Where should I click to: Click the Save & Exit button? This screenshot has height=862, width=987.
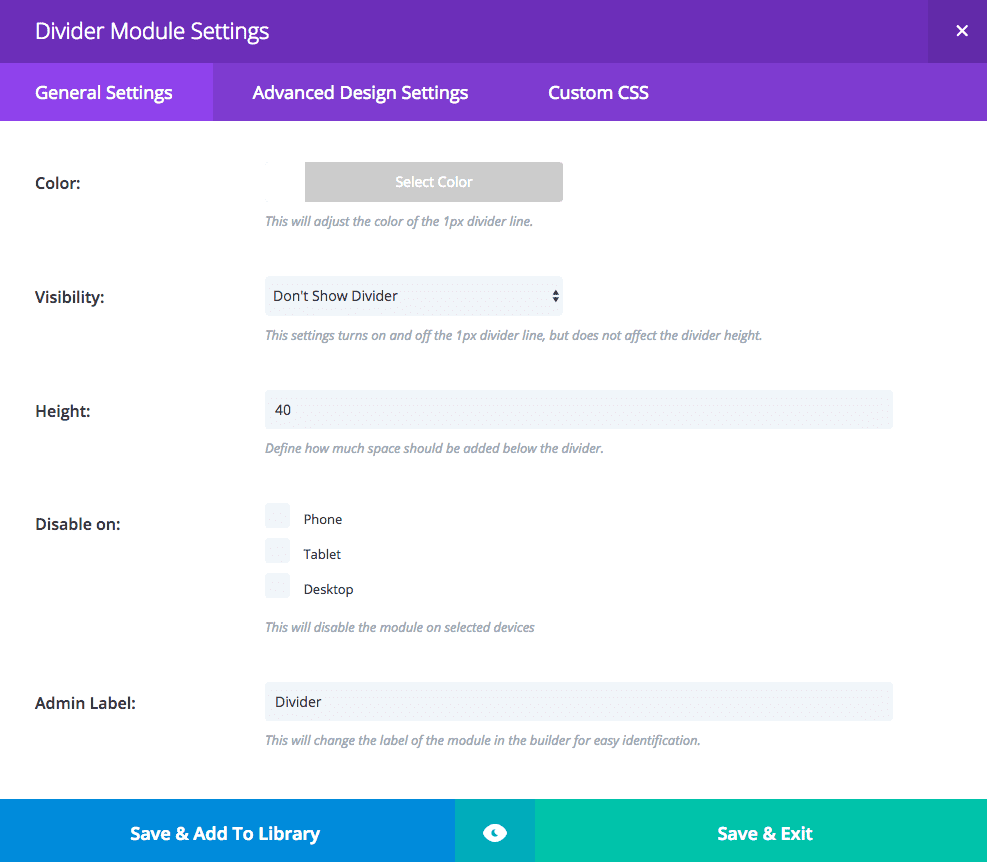[x=765, y=833]
